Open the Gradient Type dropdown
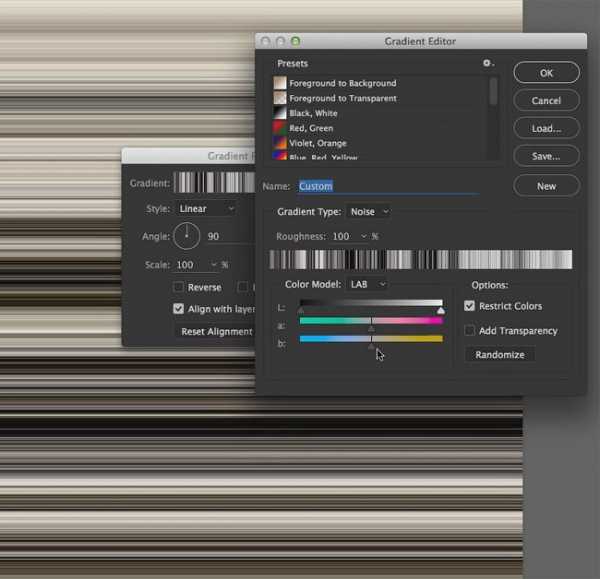 click(x=369, y=212)
